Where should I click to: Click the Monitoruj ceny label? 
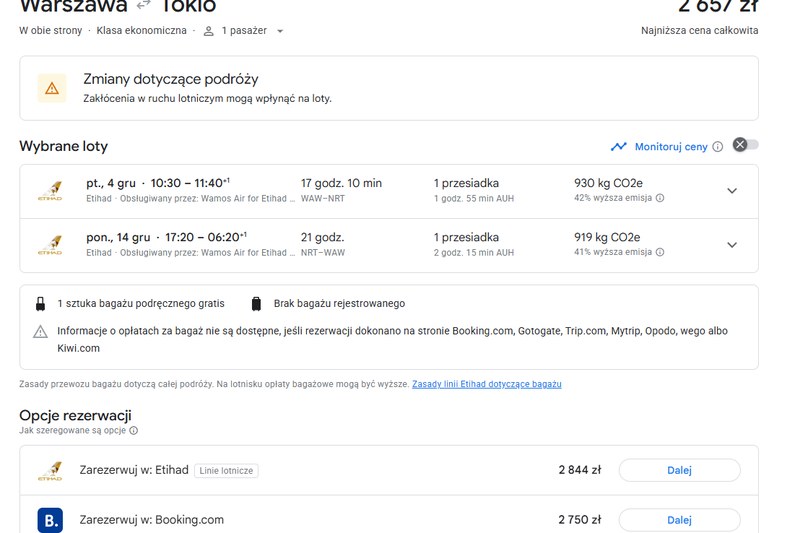pyautogui.click(x=671, y=147)
